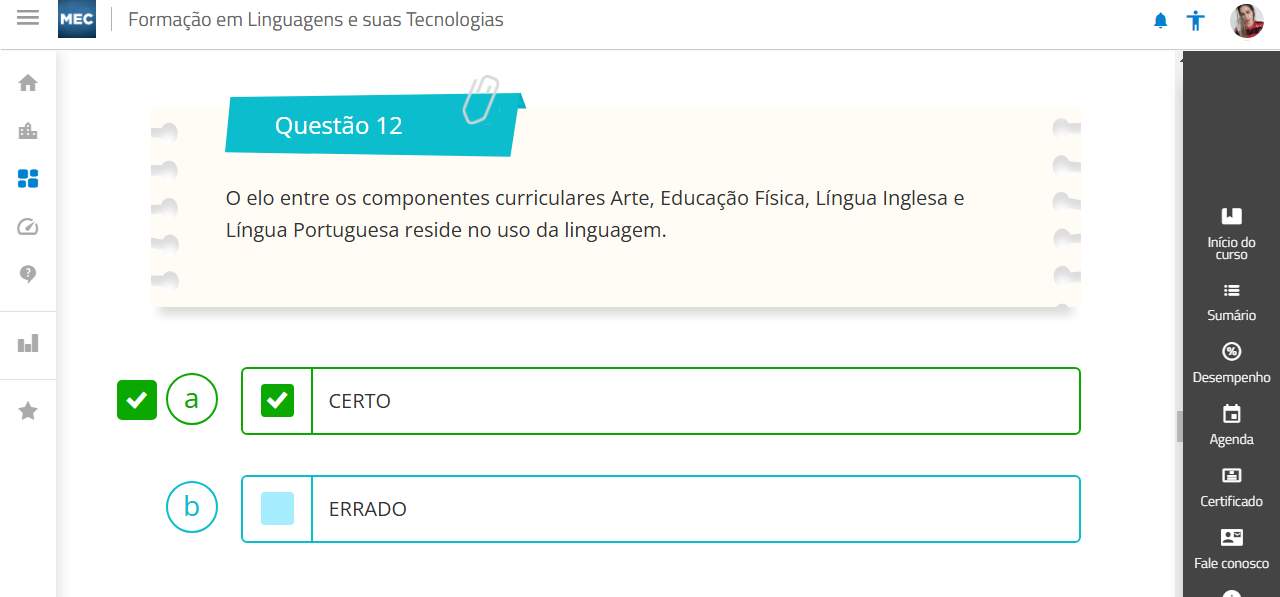Open the favorites star icon

[x=28, y=411]
